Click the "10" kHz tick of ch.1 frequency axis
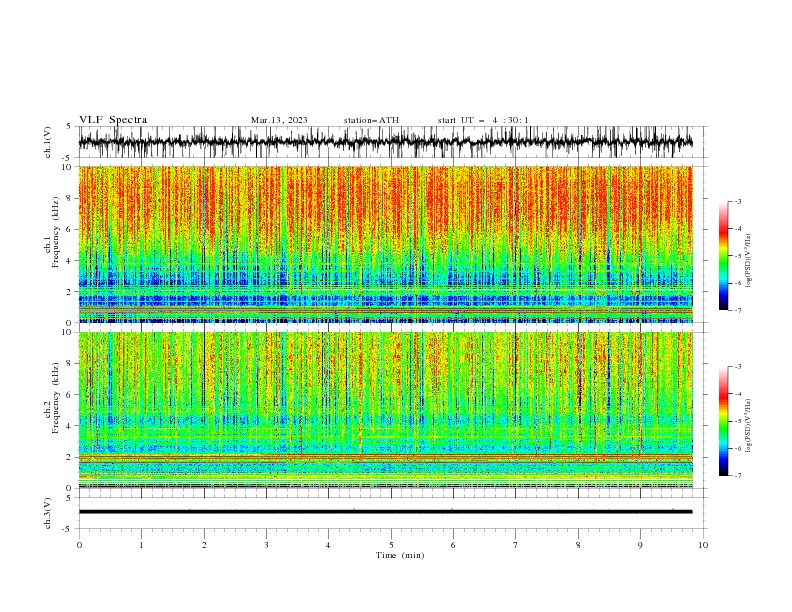Screen dimensions: 792x612 68,167
